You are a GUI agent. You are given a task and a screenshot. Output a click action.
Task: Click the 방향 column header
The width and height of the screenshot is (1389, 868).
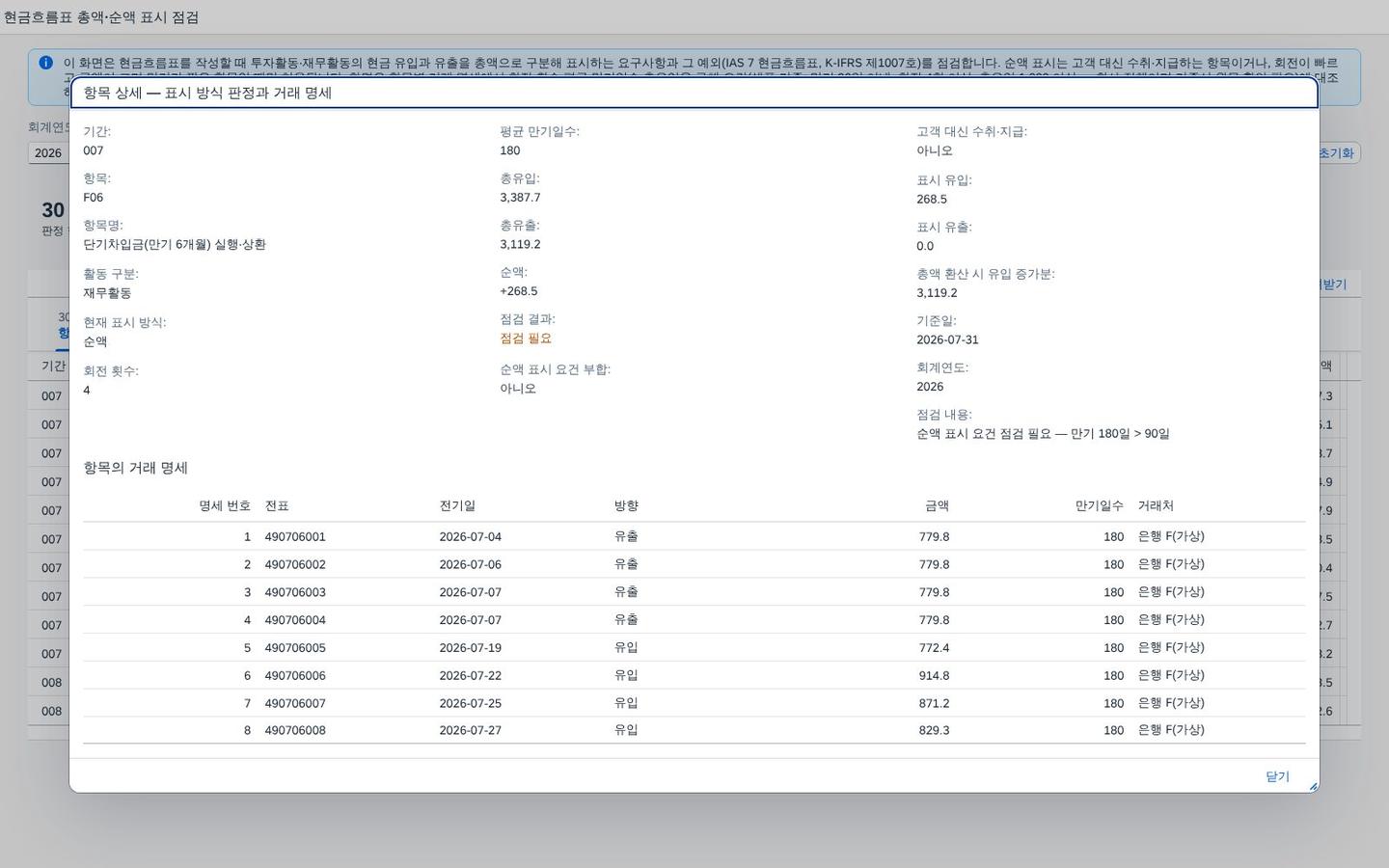coord(626,506)
